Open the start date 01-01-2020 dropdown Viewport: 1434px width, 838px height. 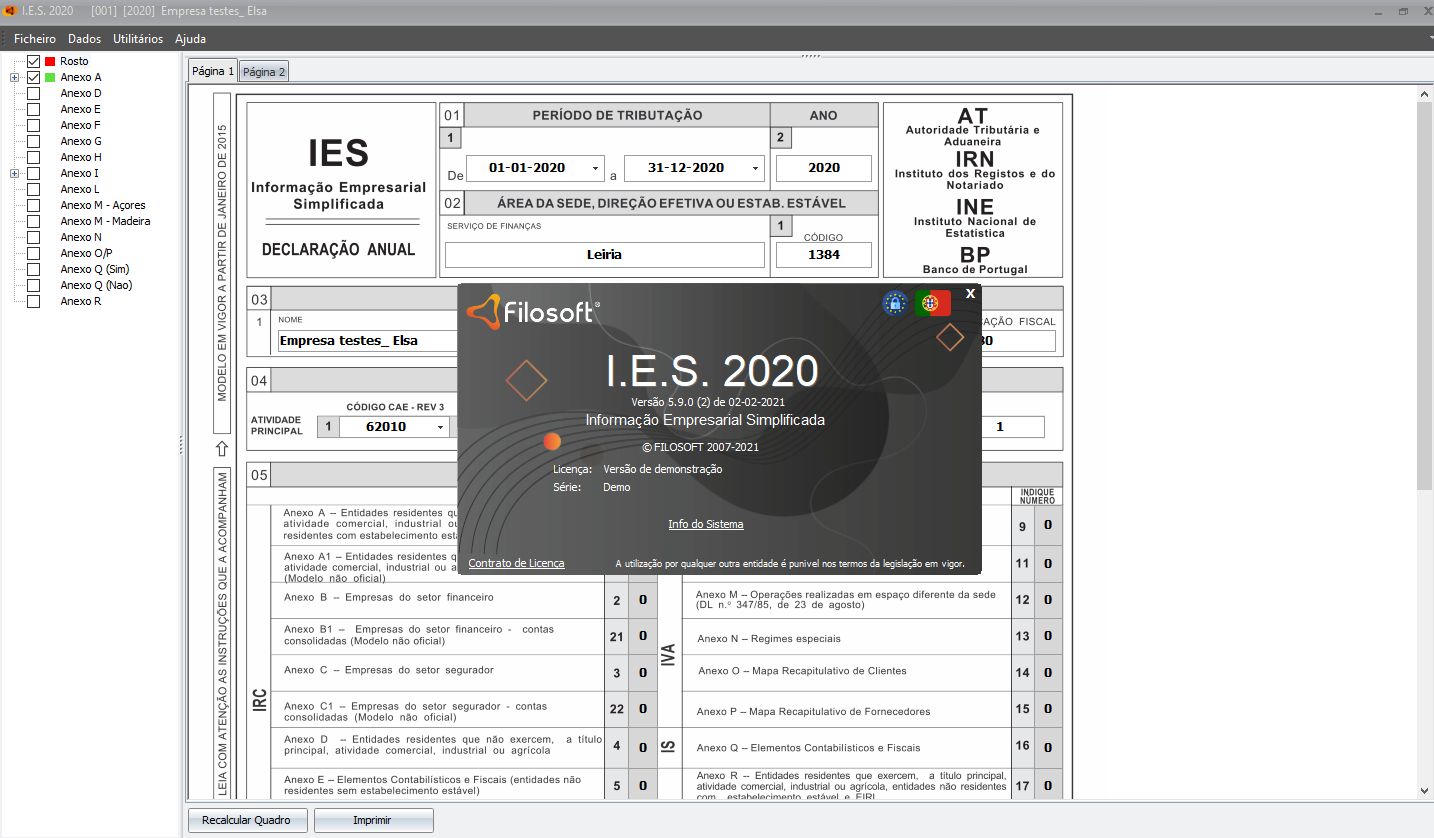click(x=596, y=168)
